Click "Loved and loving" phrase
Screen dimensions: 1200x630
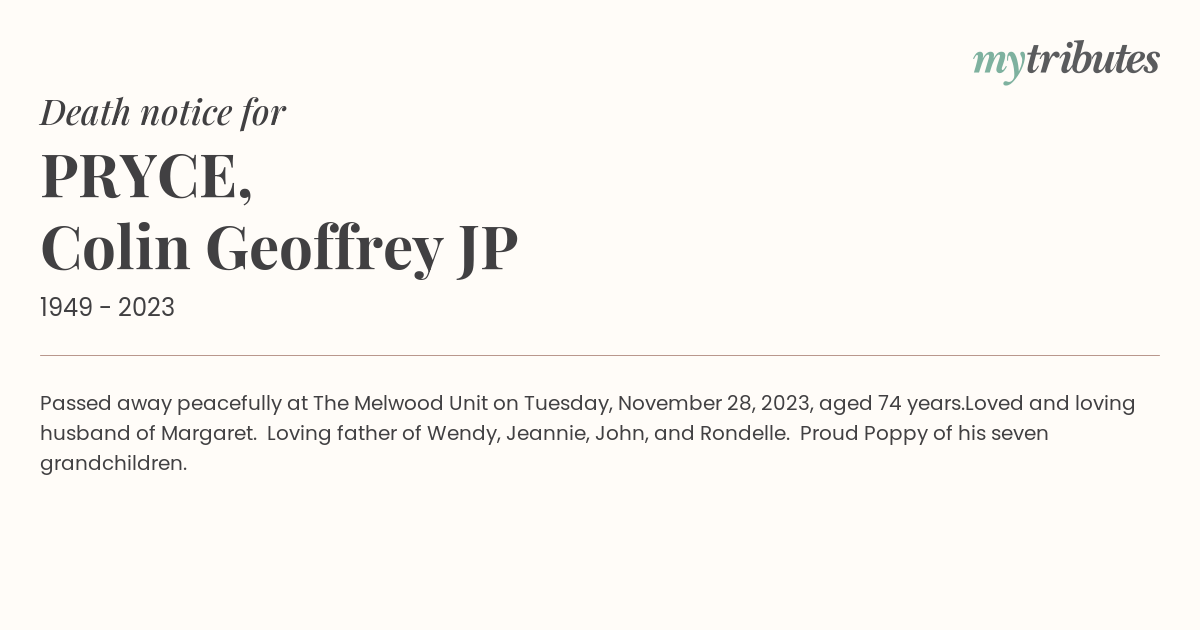[1050, 404]
